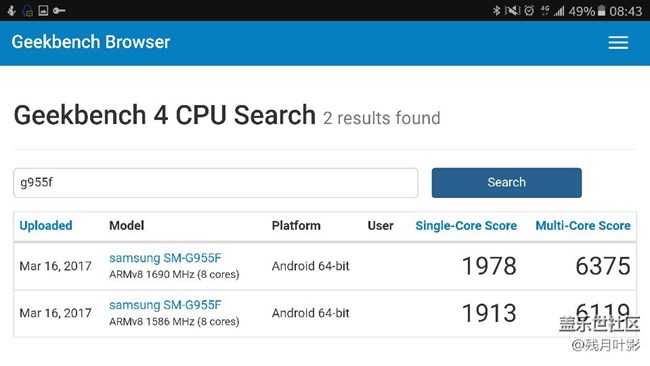Screen dimensions: 650x366
Task: Focus the search field containing g955f
Action: pyautogui.click(x=216, y=182)
